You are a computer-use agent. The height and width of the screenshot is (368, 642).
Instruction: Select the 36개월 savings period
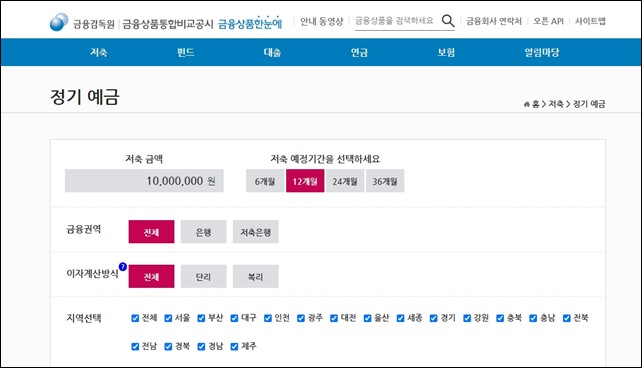[385, 181]
